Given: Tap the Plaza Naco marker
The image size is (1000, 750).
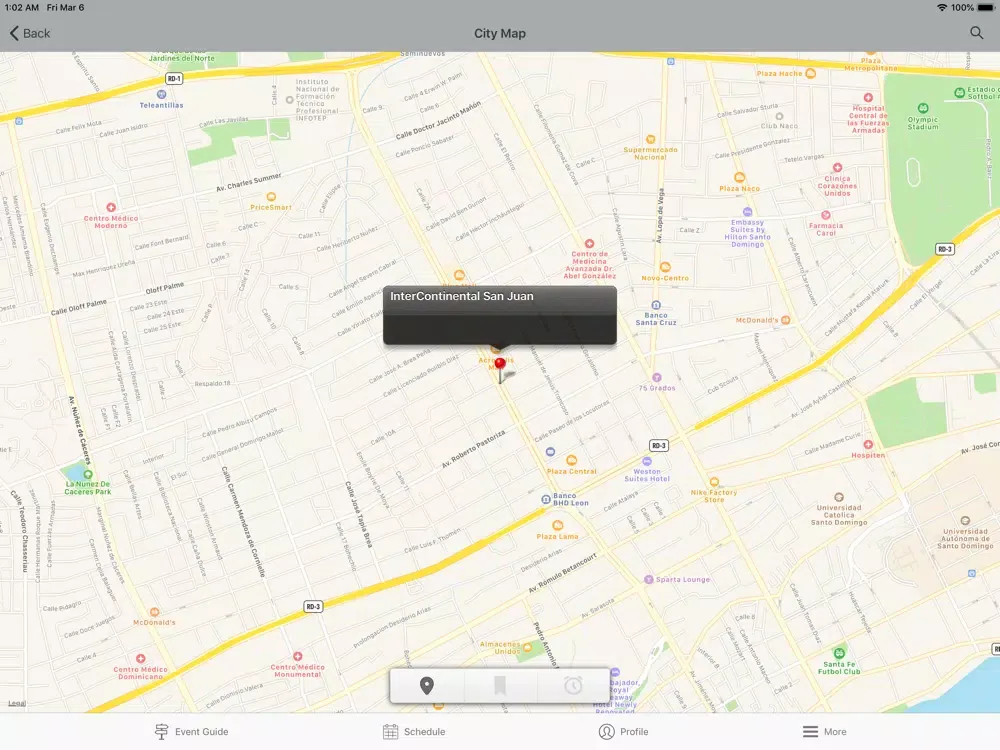Looking at the screenshot, I should 739,177.
